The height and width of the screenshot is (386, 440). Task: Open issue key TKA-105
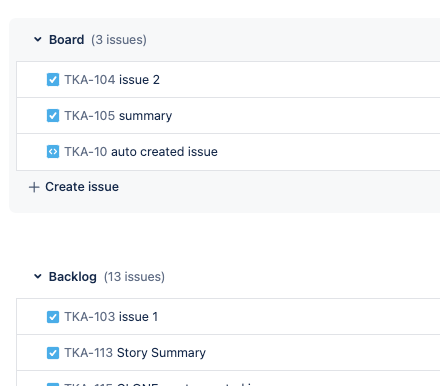point(90,116)
